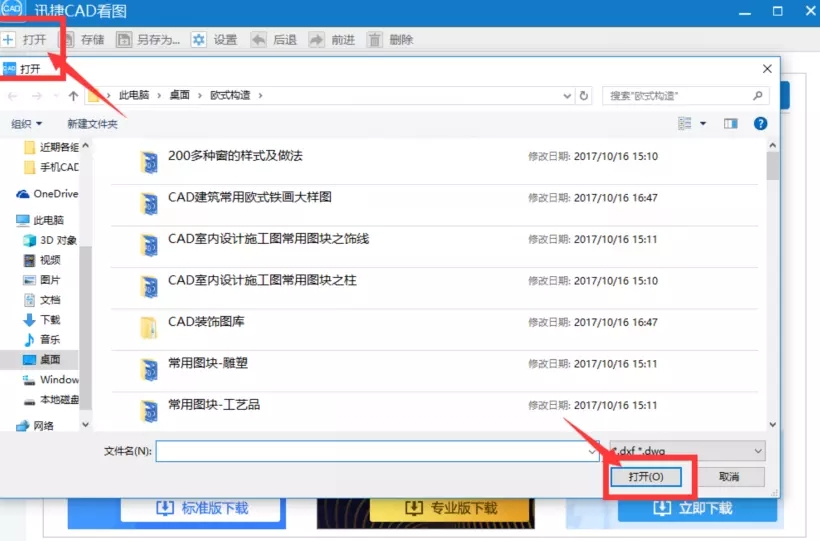820x541 pixels.
Task: Click the Back (后退) arrow toolbar icon
Action: [258, 40]
